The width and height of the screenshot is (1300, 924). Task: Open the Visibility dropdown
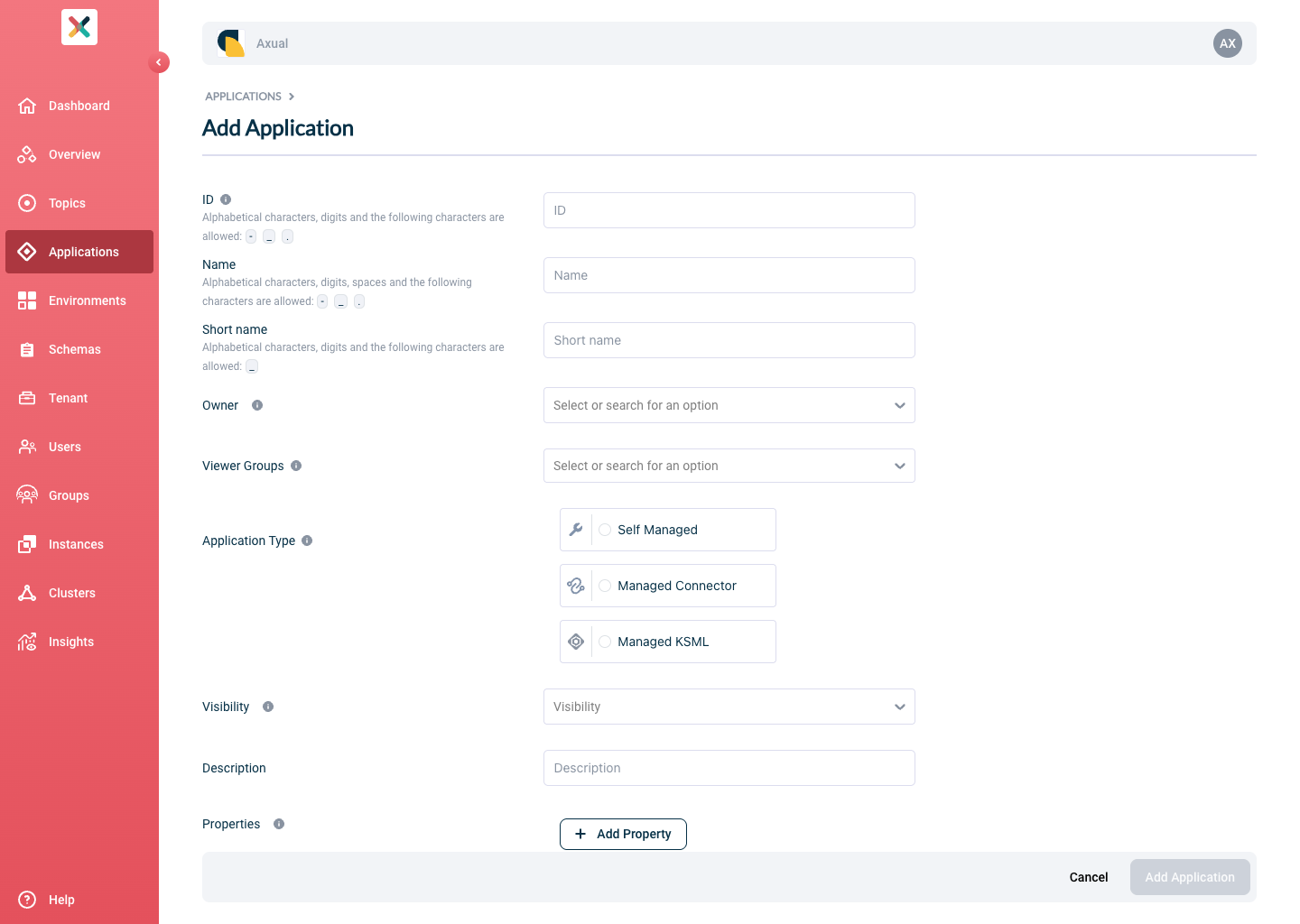coord(729,707)
